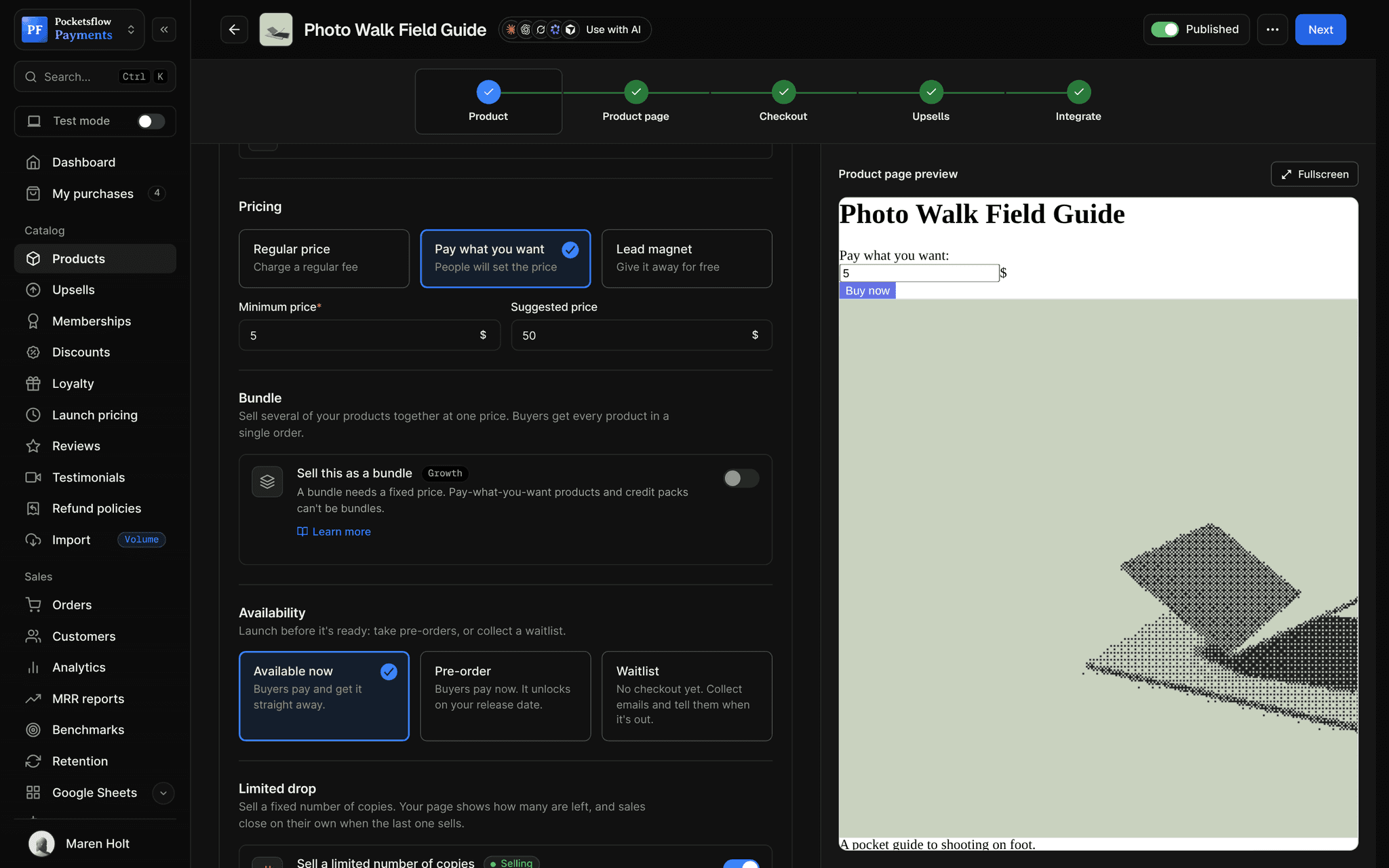Go to the Checkout step
The width and height of the screenshot is (1389, 868).
pyautogui.click(x=783, y=102)
